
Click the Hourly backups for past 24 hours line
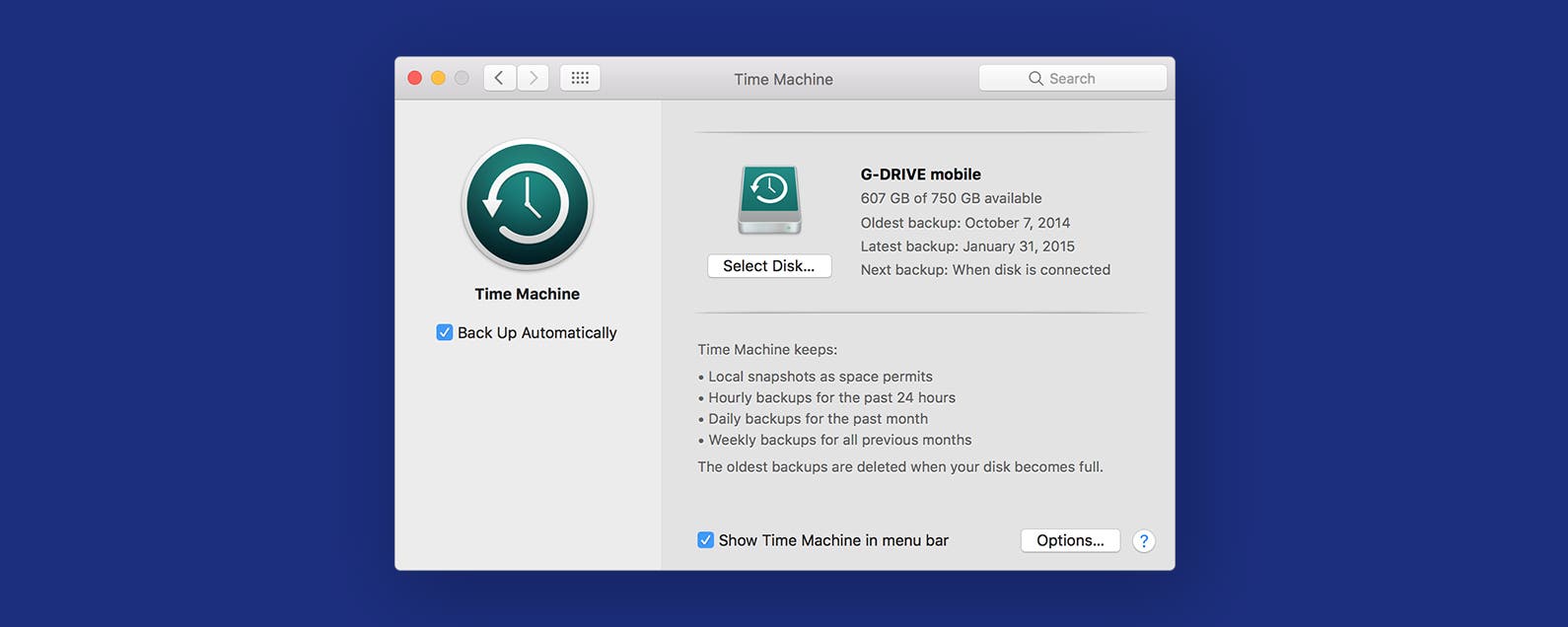point(826,397)
